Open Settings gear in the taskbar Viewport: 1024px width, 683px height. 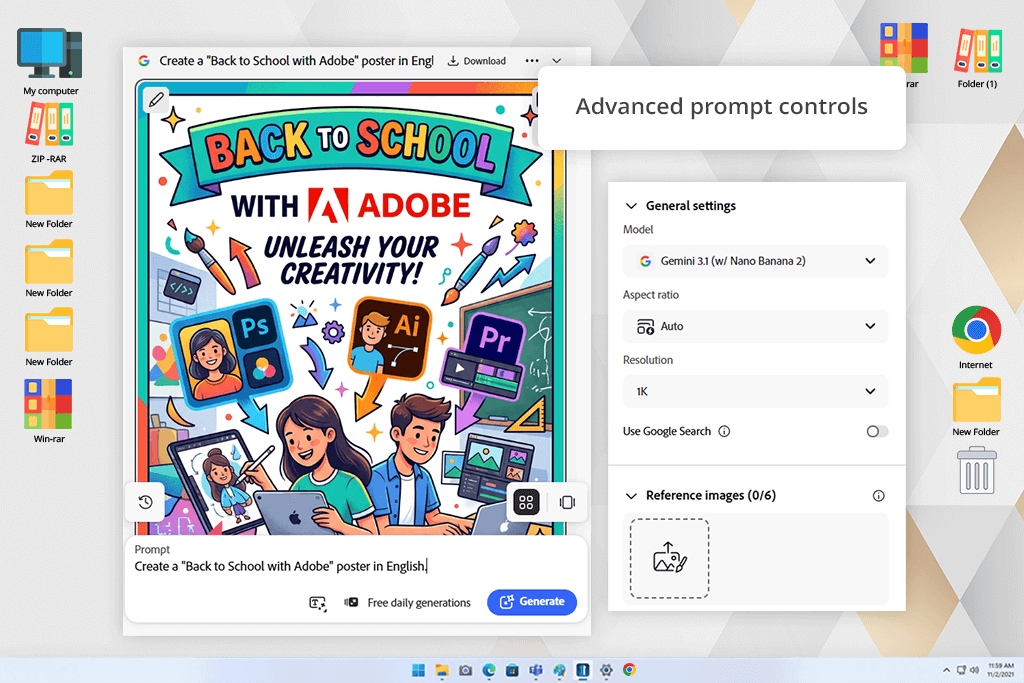[x=606, y=670]
